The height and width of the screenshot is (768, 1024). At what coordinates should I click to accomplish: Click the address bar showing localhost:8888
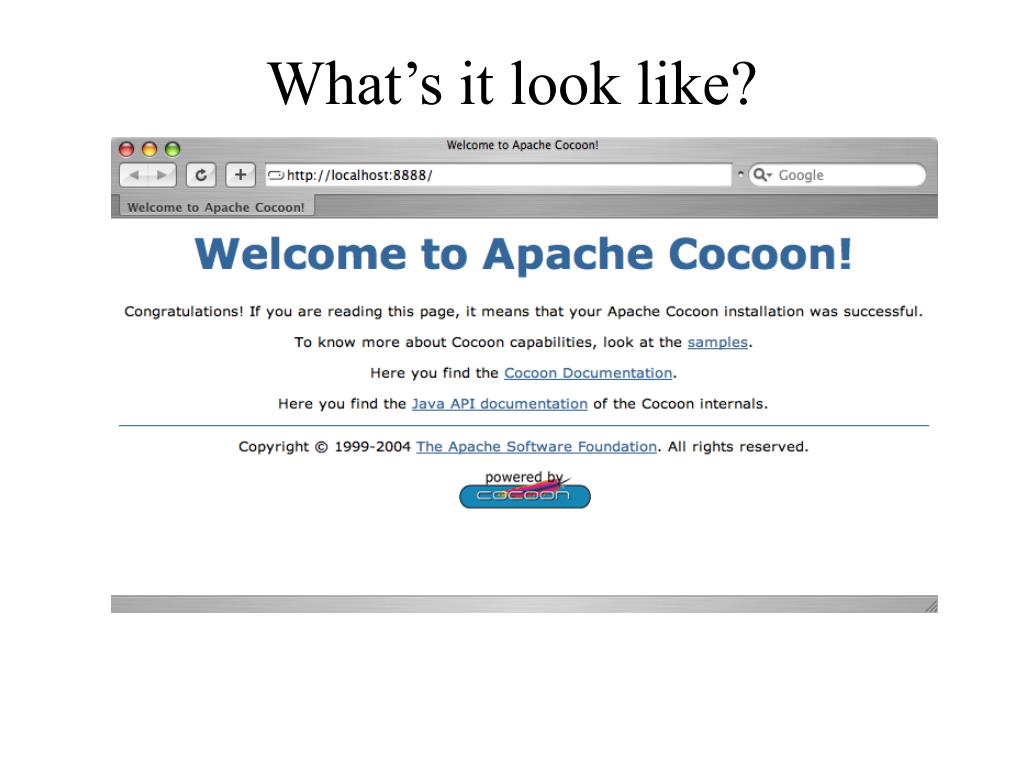(498, 175)
